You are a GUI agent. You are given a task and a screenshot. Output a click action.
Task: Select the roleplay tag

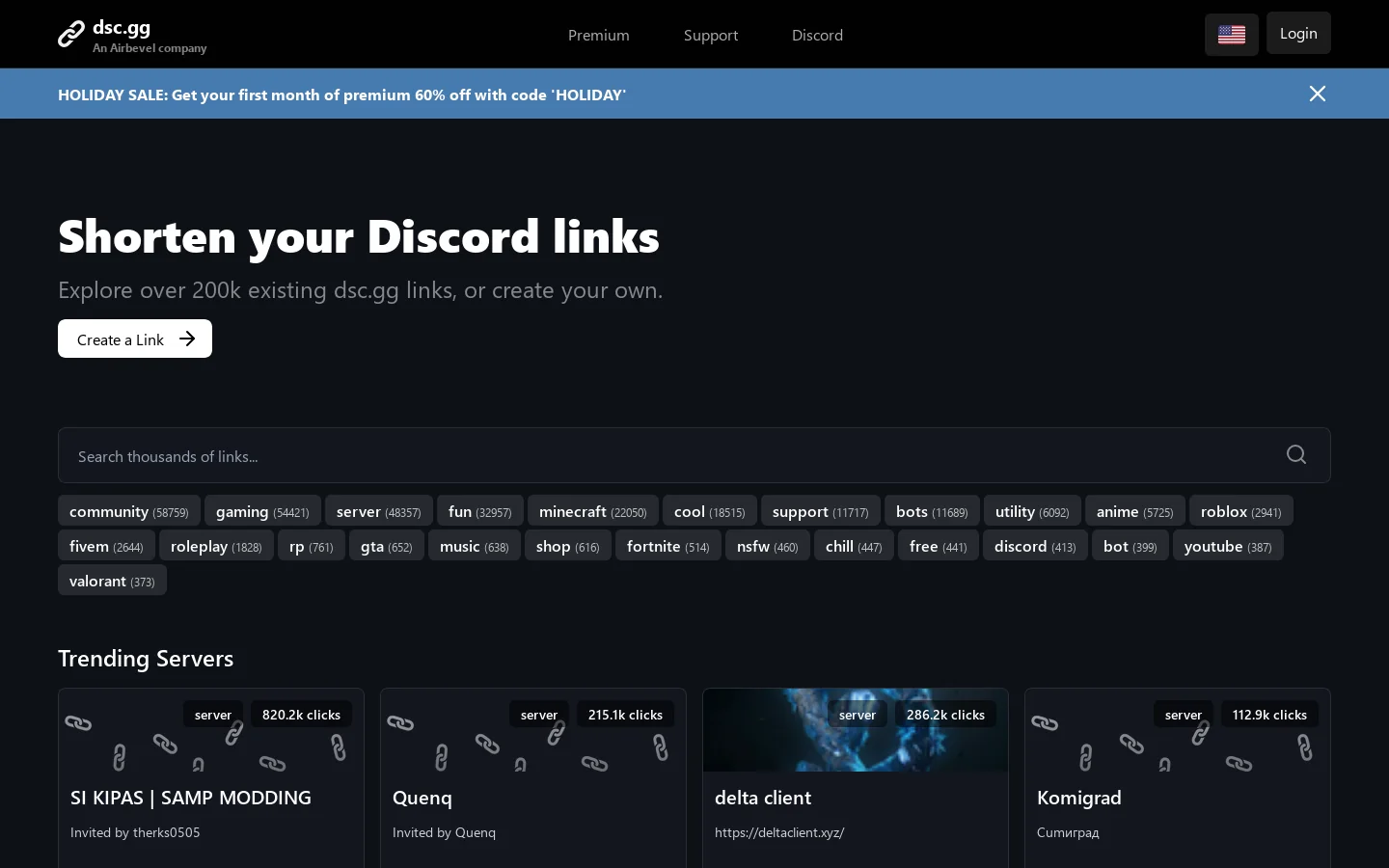click(x=216, y=546)
